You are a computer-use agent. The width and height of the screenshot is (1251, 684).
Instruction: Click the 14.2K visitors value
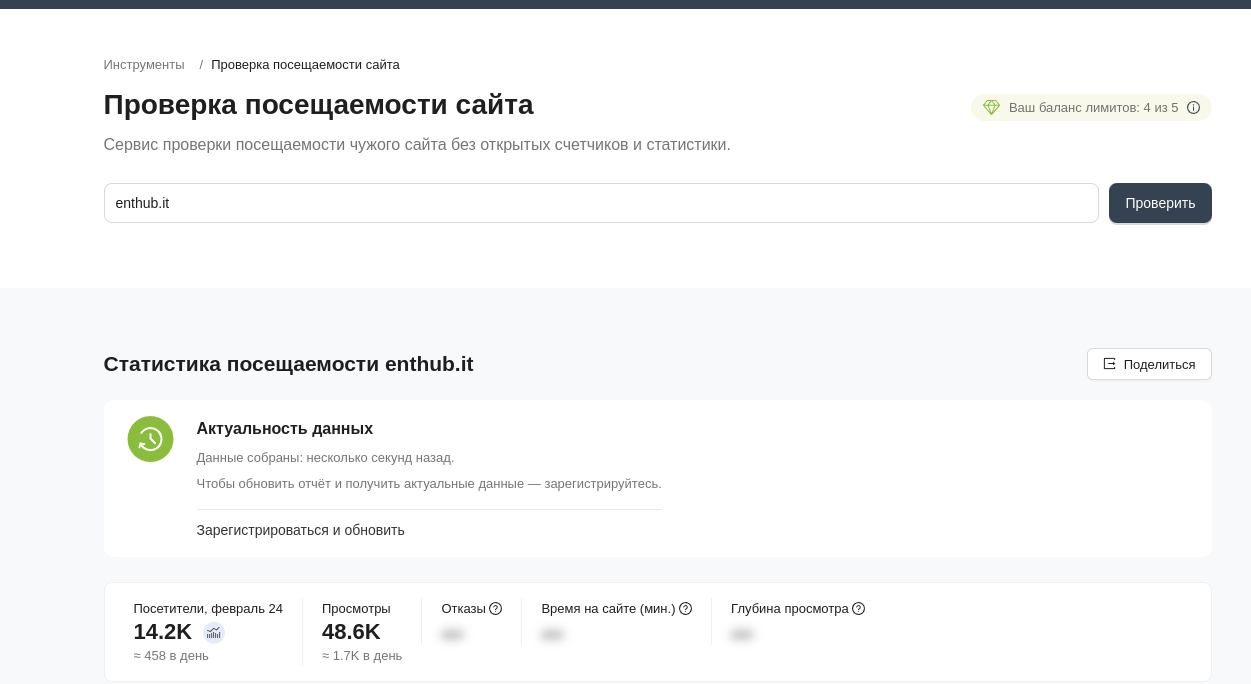(162, 632)
